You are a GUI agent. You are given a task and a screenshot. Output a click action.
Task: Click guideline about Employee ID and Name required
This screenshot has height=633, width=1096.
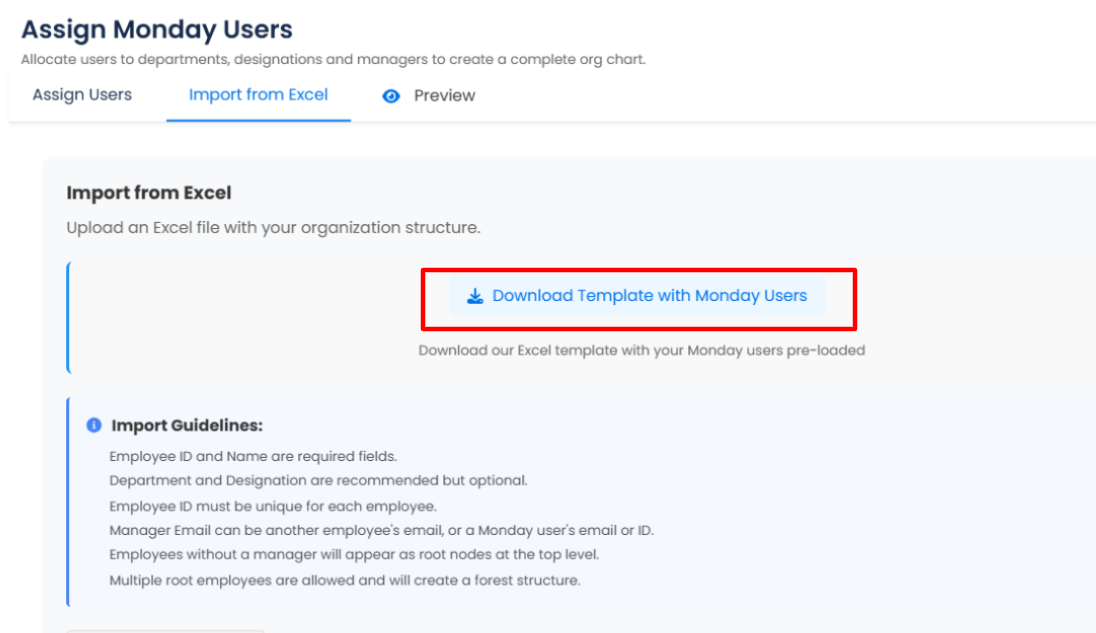pos(253,456)
